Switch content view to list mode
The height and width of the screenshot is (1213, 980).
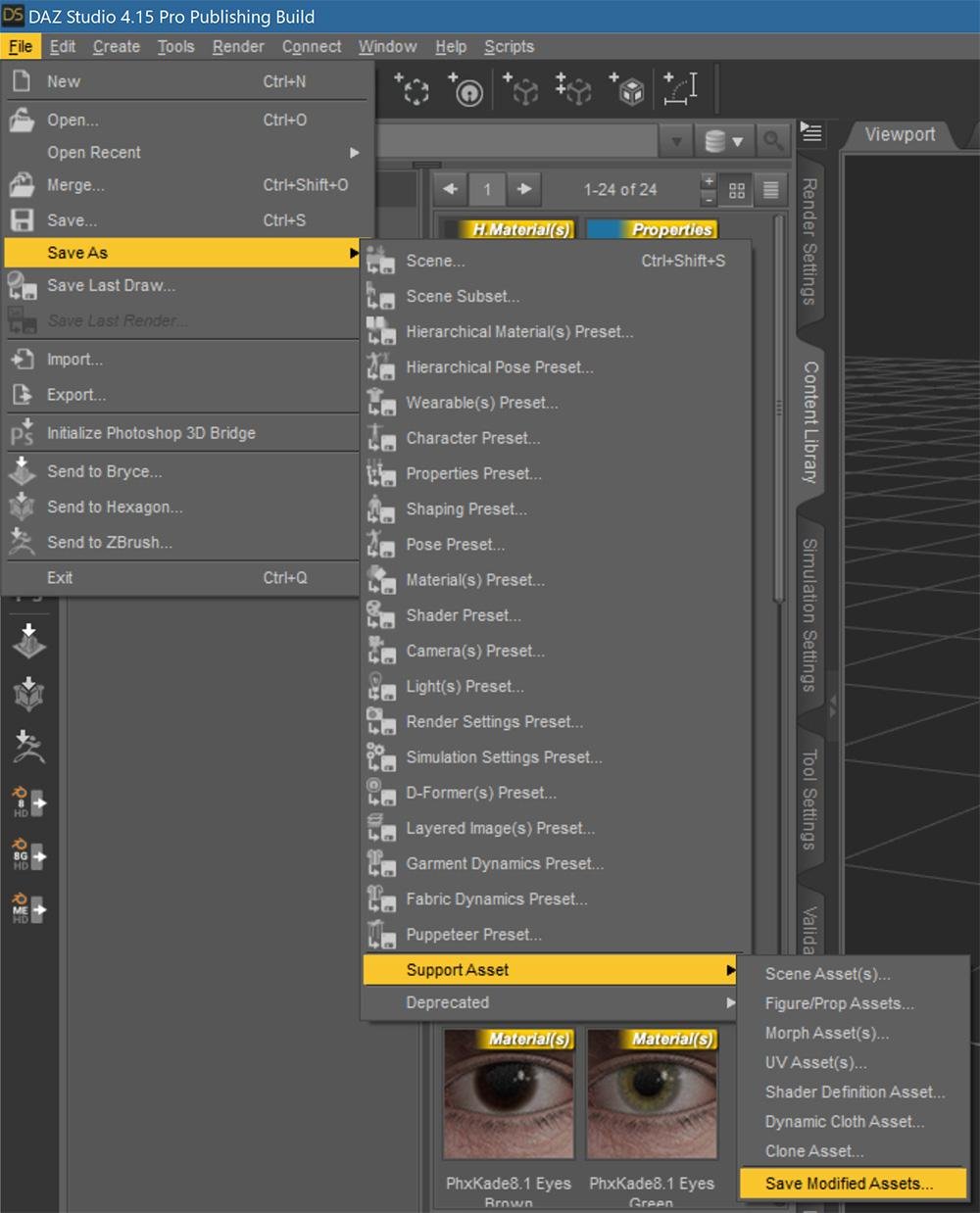coord(771,190)
